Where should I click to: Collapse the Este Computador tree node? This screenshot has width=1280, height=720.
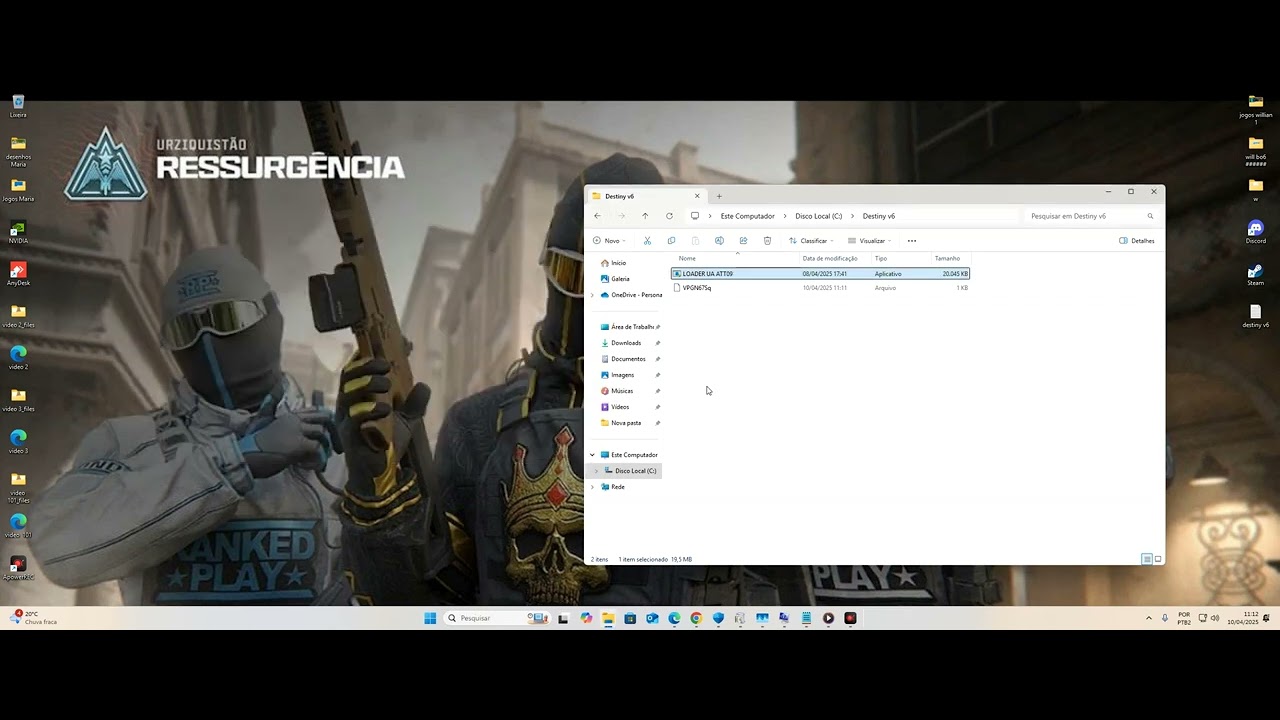point(592,455)
